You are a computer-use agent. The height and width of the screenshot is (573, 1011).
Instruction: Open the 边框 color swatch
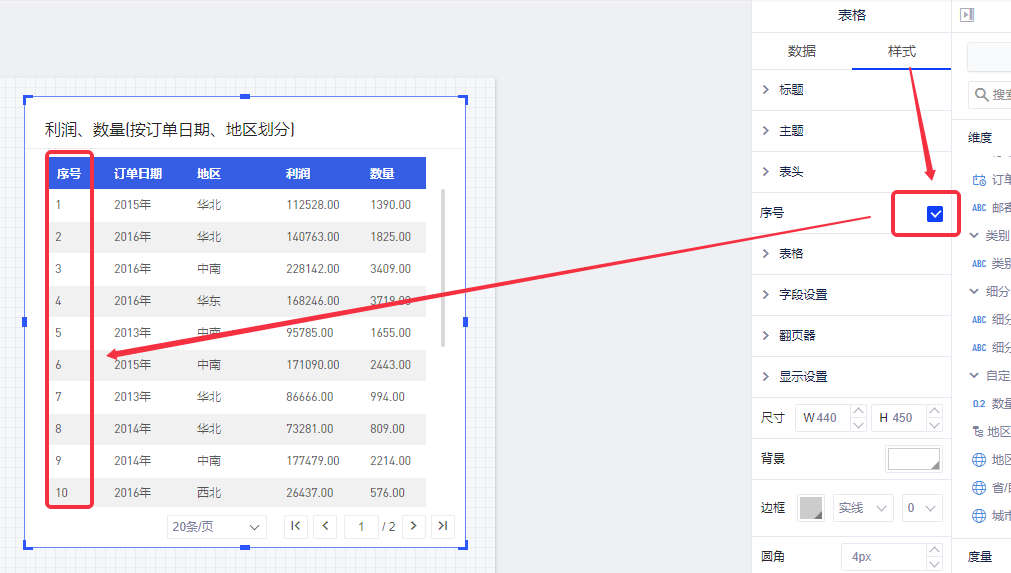pyautogui.click(x=812, y=508)
